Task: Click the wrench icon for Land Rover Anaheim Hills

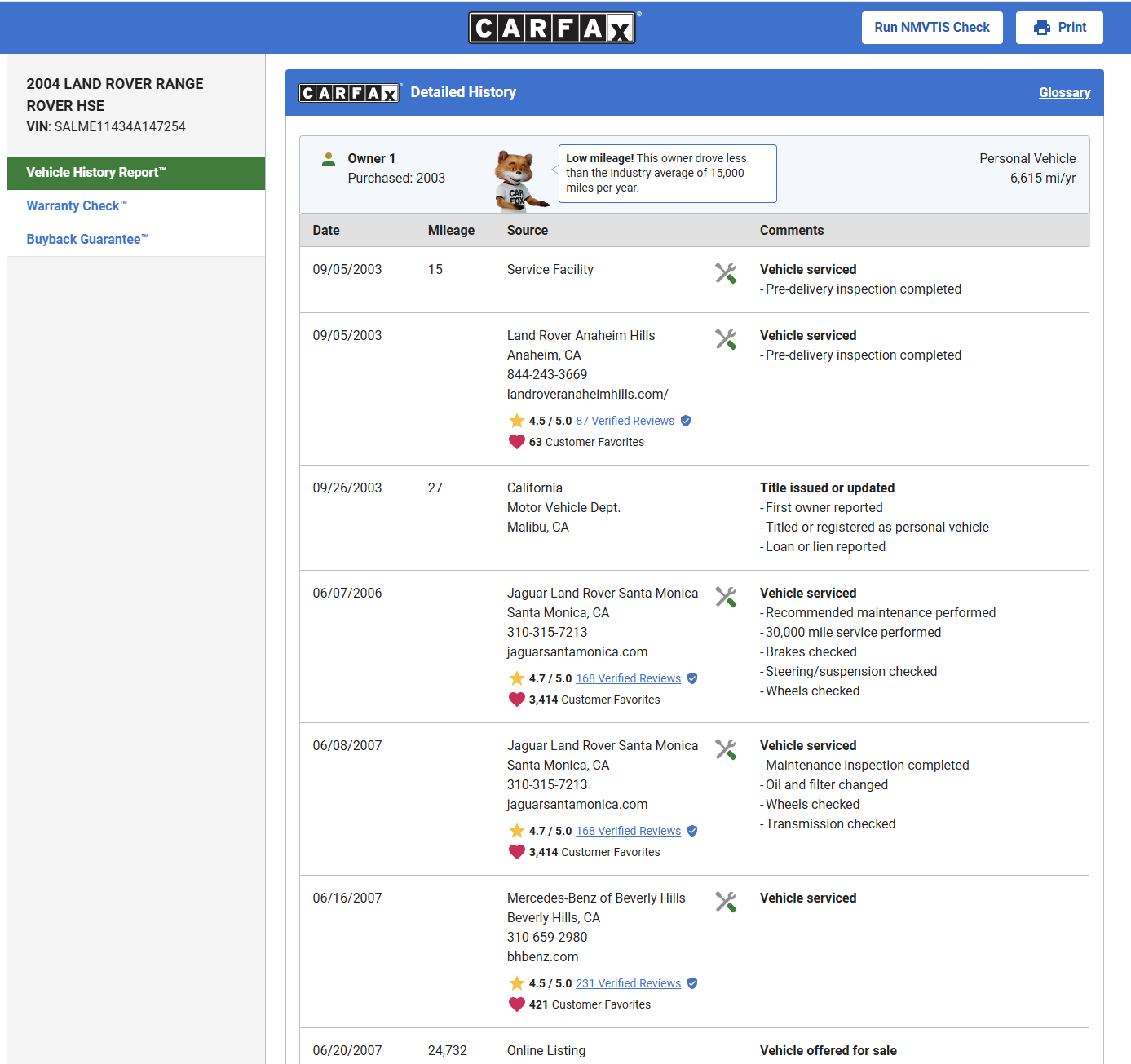Action: [x=726, y=339]
